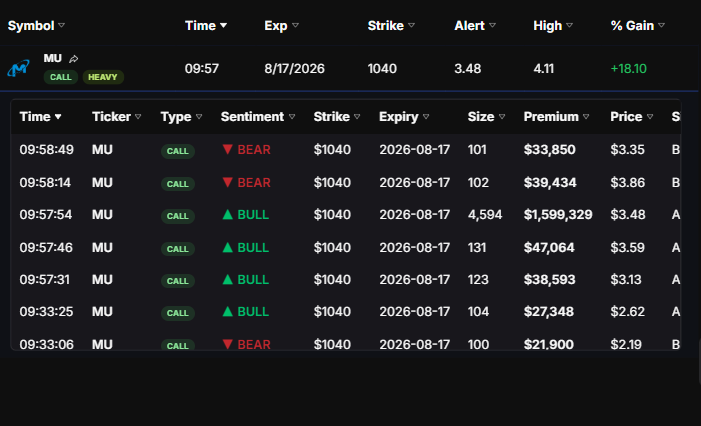Open the Type column filter

(199, 117)
